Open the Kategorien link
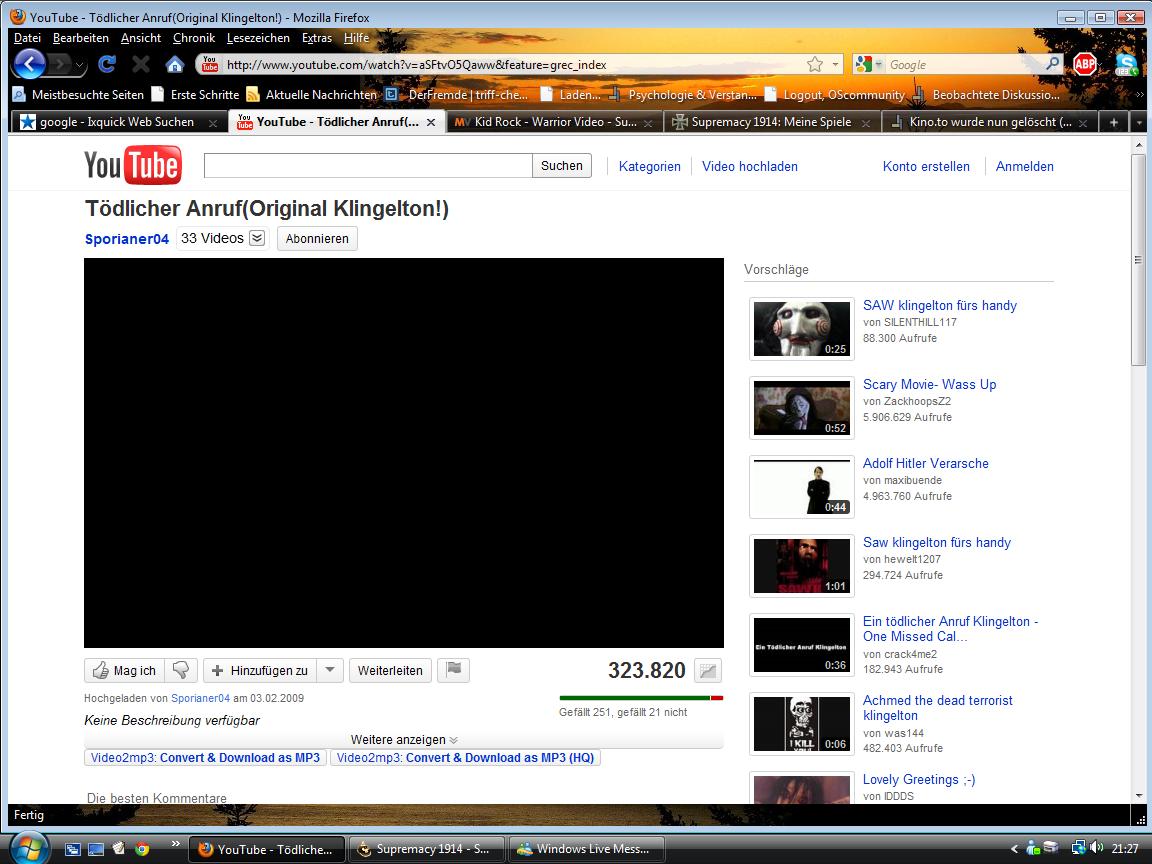 [x=649, y=166]
